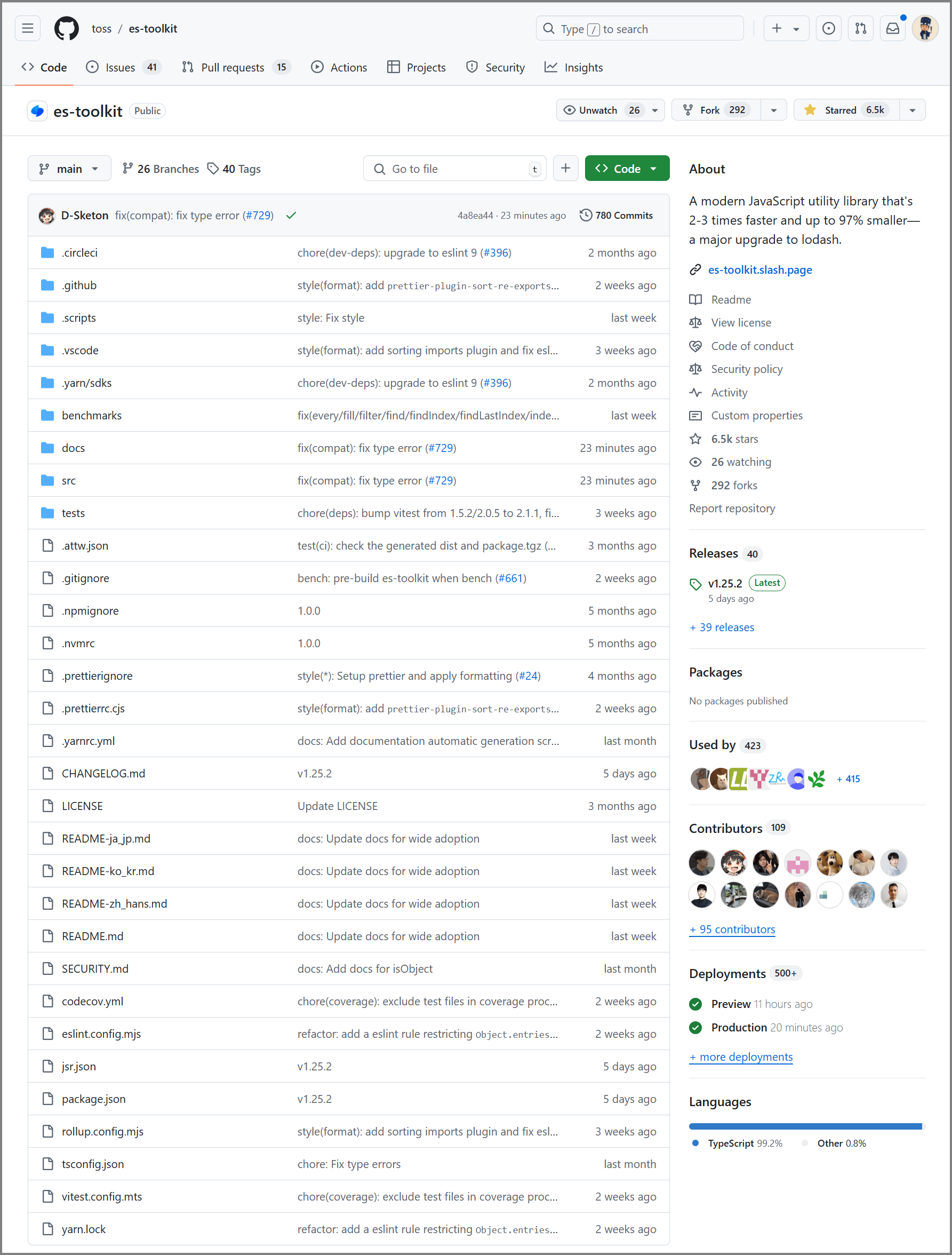This screenshot has height=1255, width=952.
Task: Open README-ko_kr.md file
Action: point(108,871)
